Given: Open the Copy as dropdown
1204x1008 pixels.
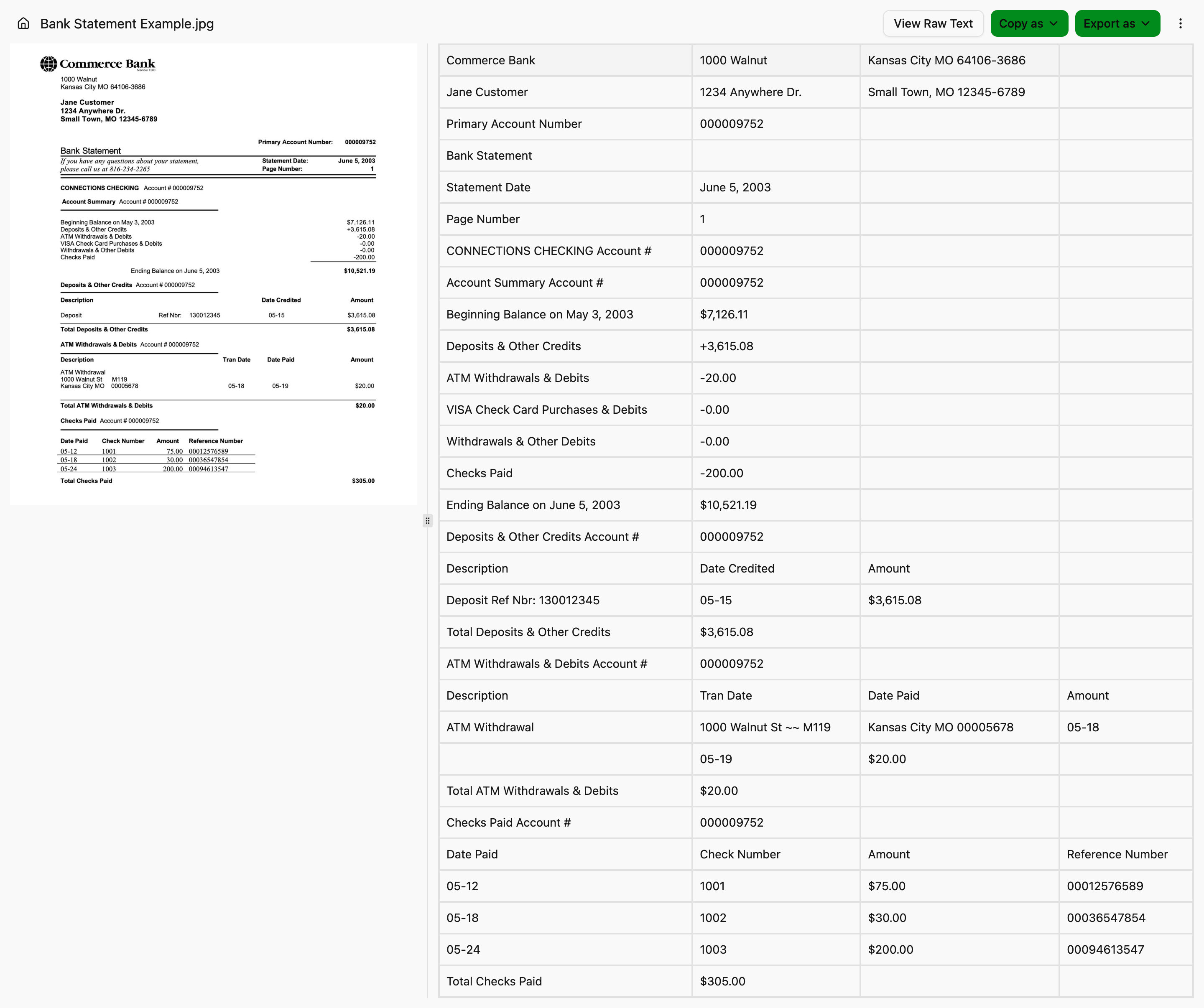Looking at the screenshot, I should [1029, 23].
